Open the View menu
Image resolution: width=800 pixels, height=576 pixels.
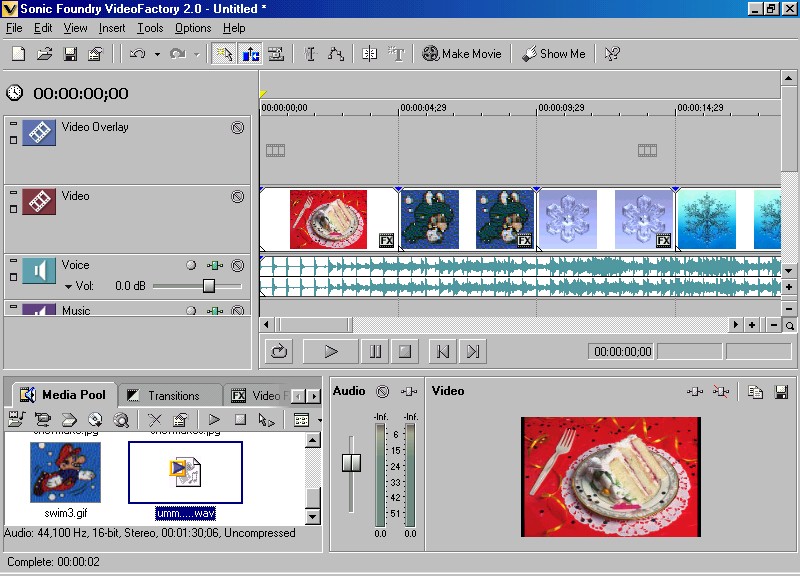point(75,28)
